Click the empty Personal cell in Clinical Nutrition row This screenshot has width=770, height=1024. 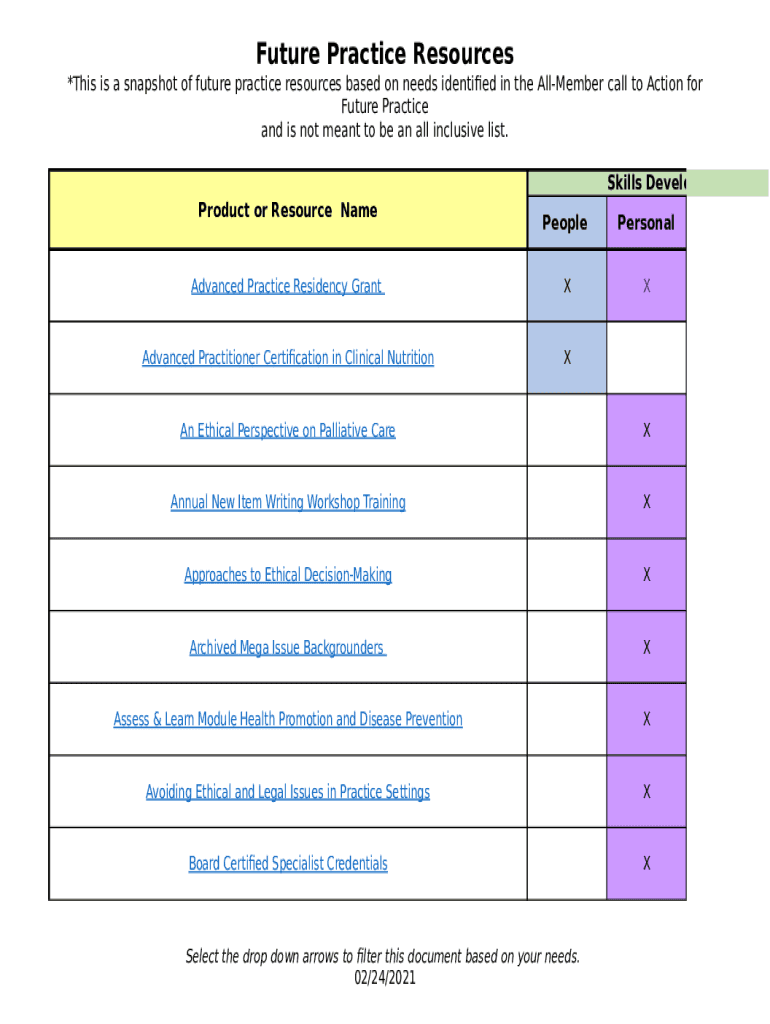[x=647, y=358]
